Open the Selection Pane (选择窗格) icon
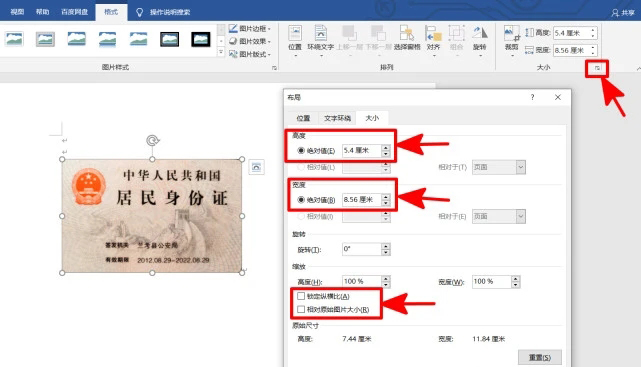Image resolution: width=641 pixels, height=367 pixels. tap(407, 39)
